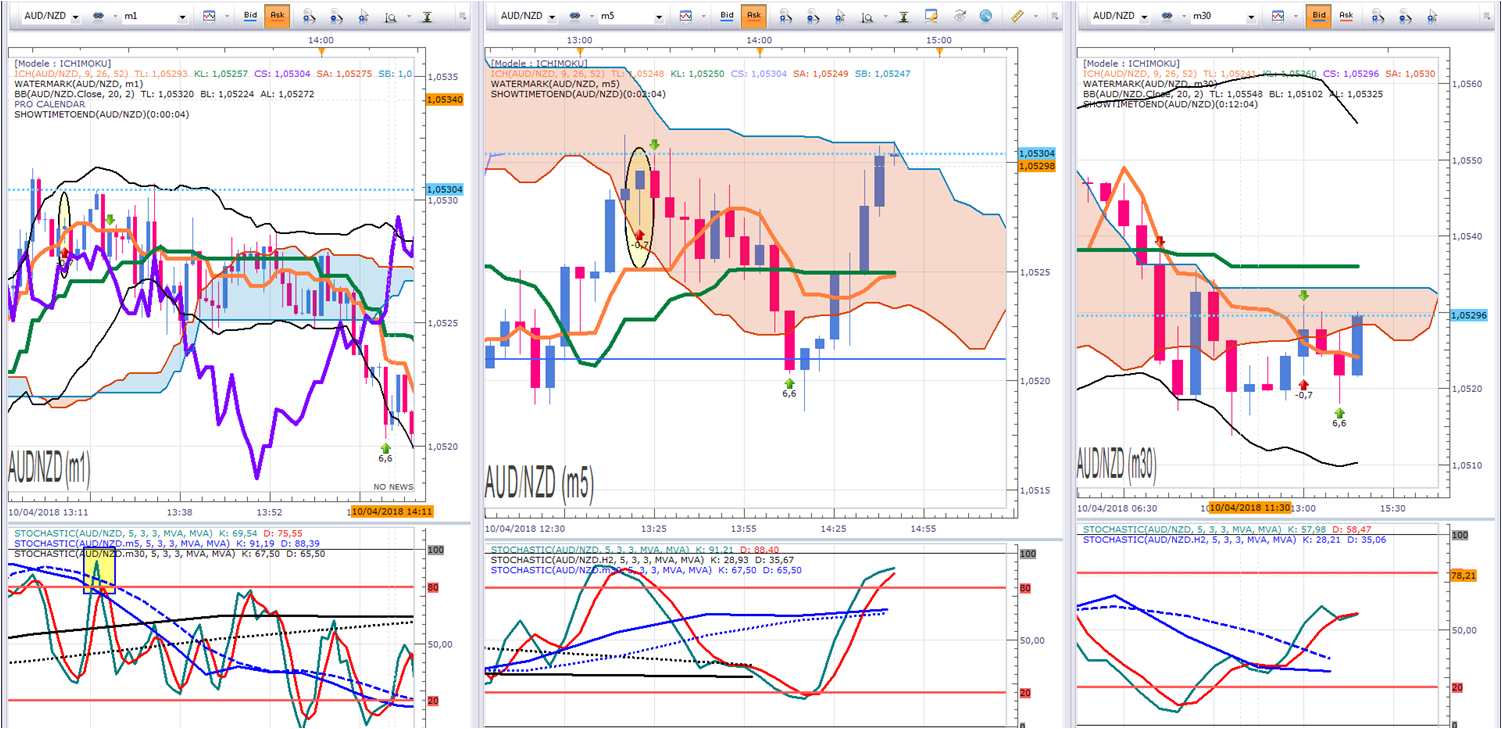Switch the m5 chart to Bid prices
The width and height of the screenshot is (1502, 729).
[728, 16]
